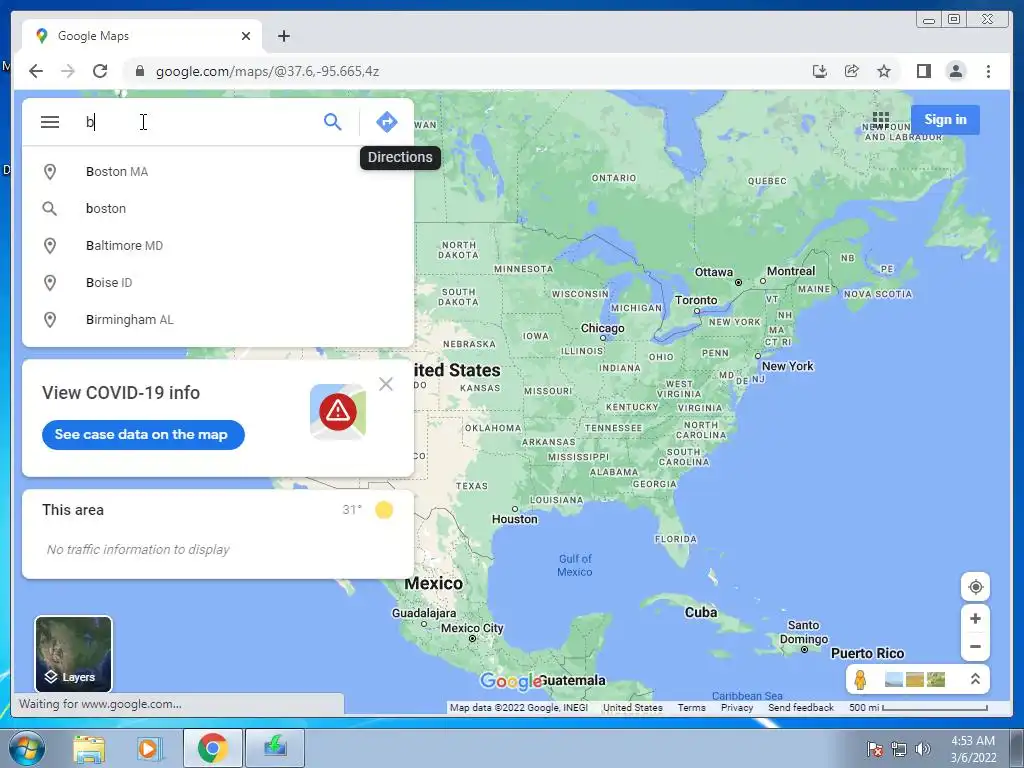The height and width of the screenshot is (768, 1024).
Task: Click the Sign in button
Action: [x=945, y=120]
